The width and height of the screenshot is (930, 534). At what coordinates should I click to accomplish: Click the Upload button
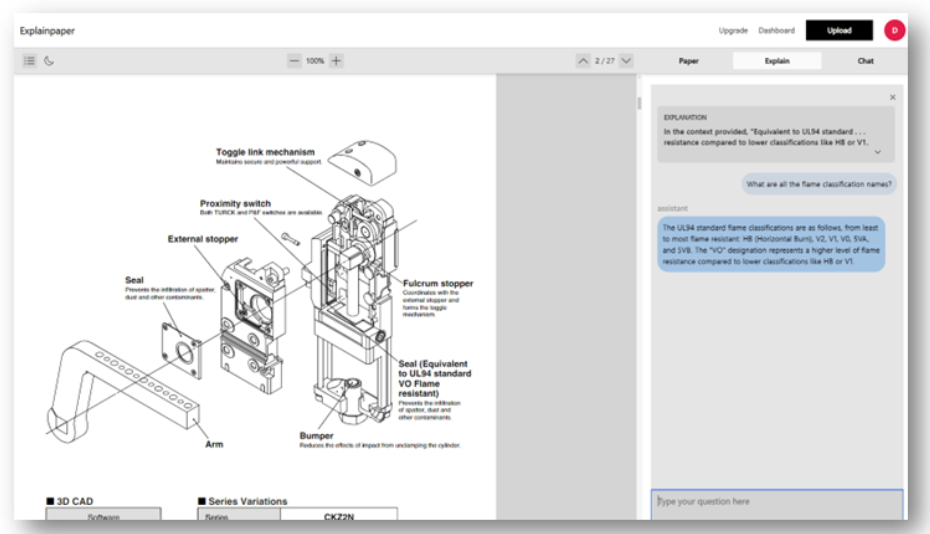click(839, 30)
